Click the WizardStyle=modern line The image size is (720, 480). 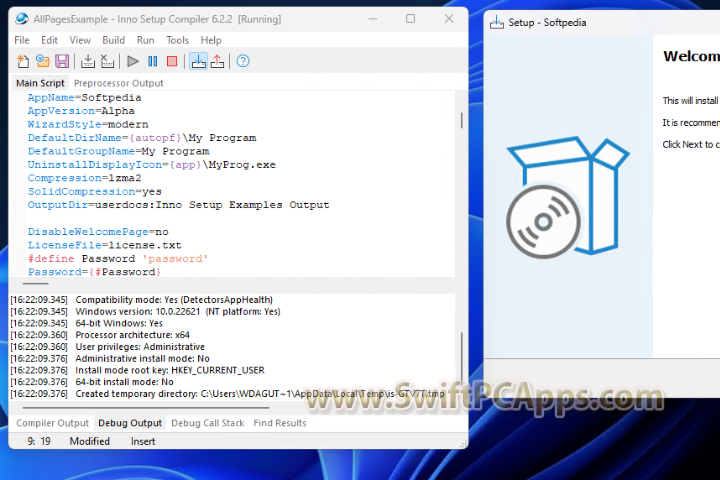(88, 124)
